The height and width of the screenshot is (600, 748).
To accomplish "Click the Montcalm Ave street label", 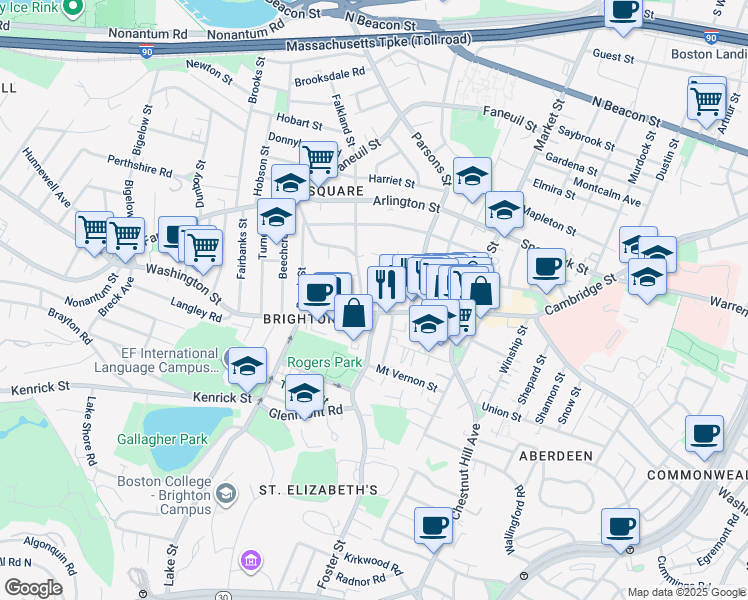I will pyautogui.click(x=607, y=192).
